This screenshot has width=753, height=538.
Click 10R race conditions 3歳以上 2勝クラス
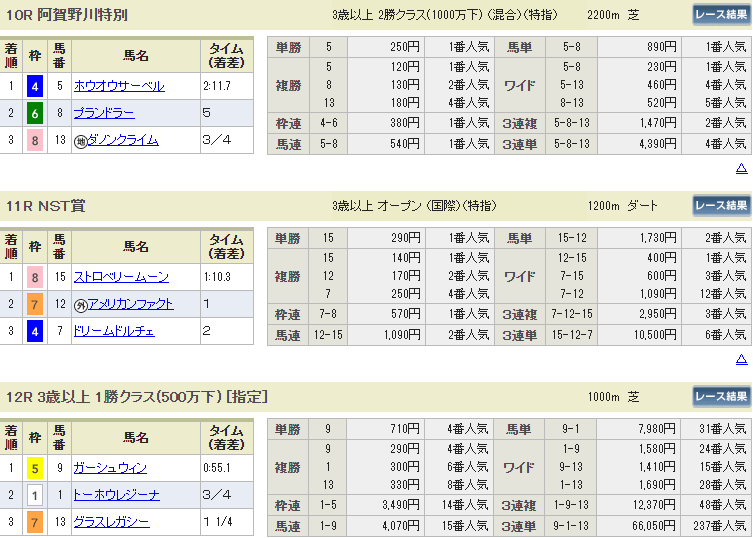[x=445, y=15]
